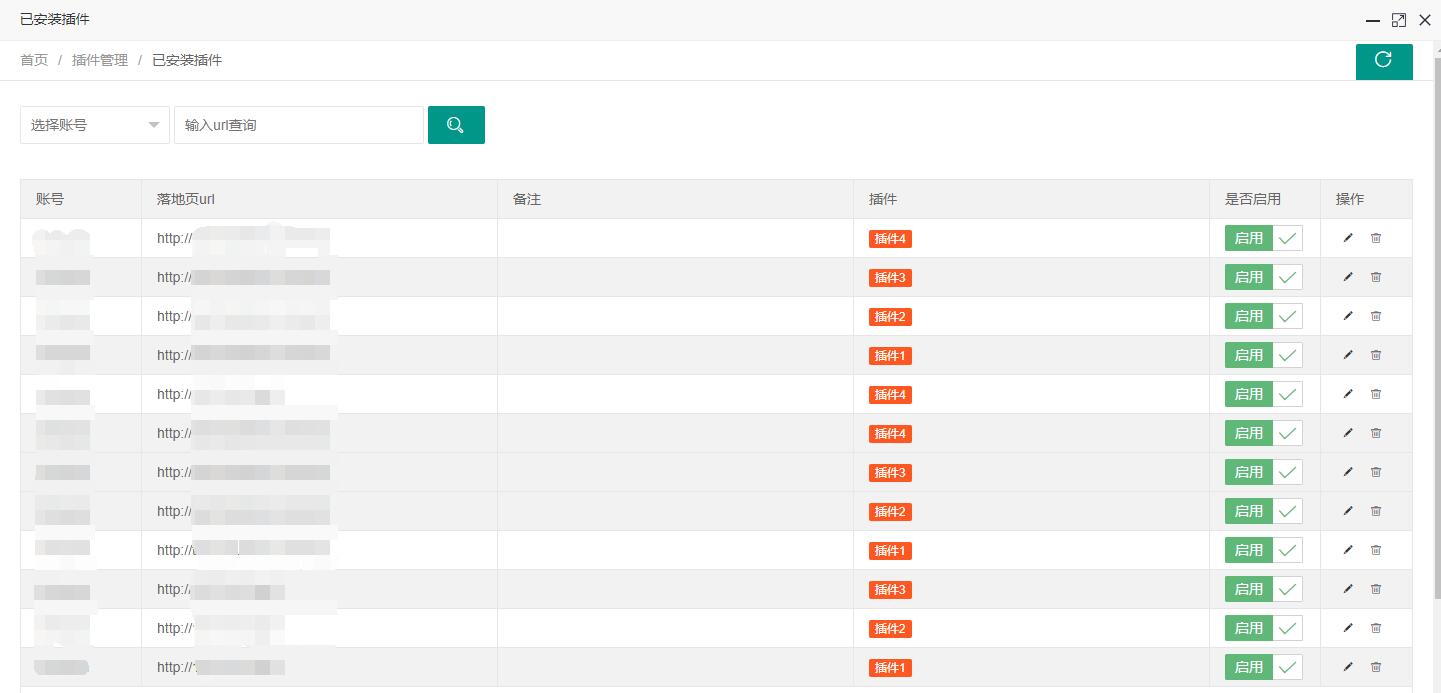The image size is (1441, 693).
Task: Focus the 输入url查询 input field
Action: click(x=298, y=125)
